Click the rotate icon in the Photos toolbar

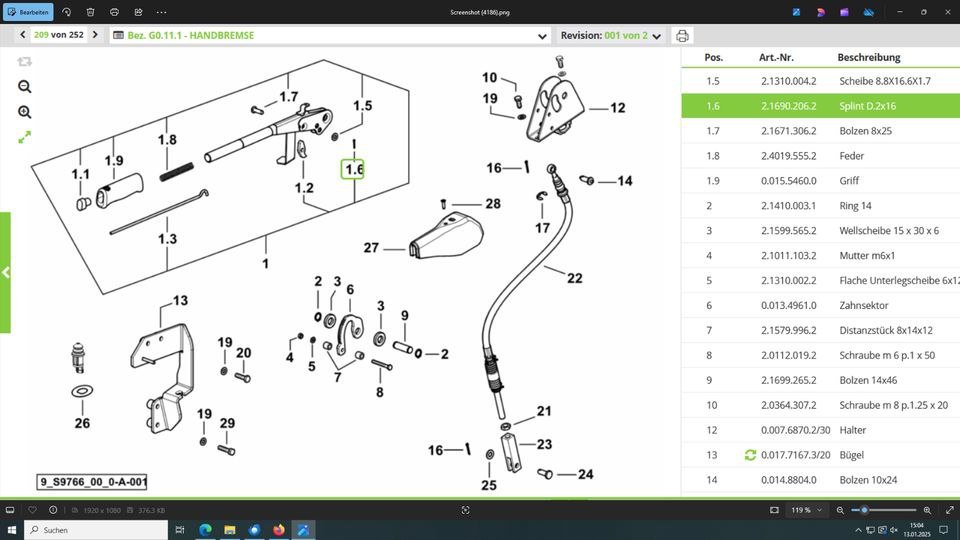coord(66,12)
